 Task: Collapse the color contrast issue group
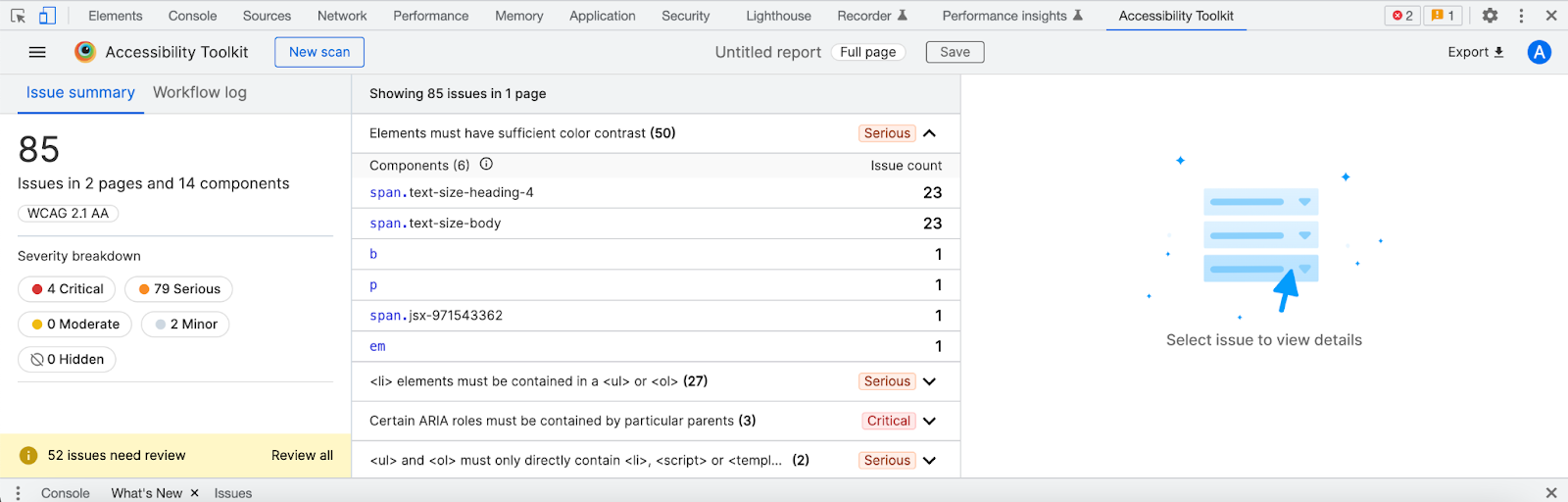(929, 133)
